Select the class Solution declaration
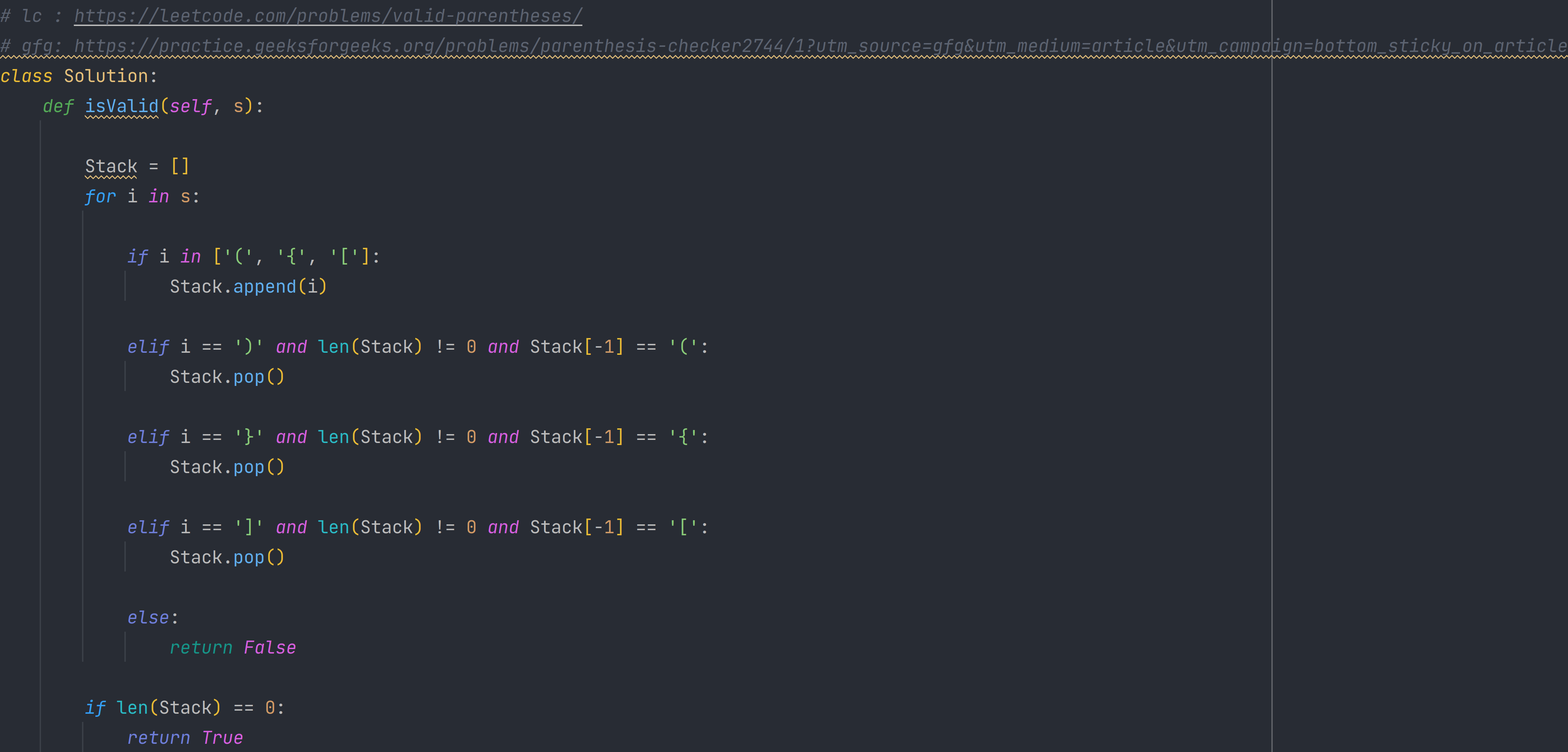Screen dimensions: 1568x752 pyautogui.click(x=79, y=76)
